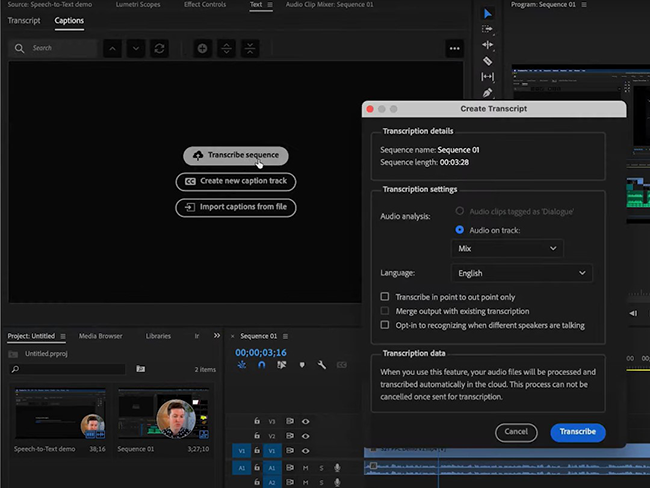Open the Text panel hamburger menu
This screenshot has height=488, width=650.
[270, 5]
